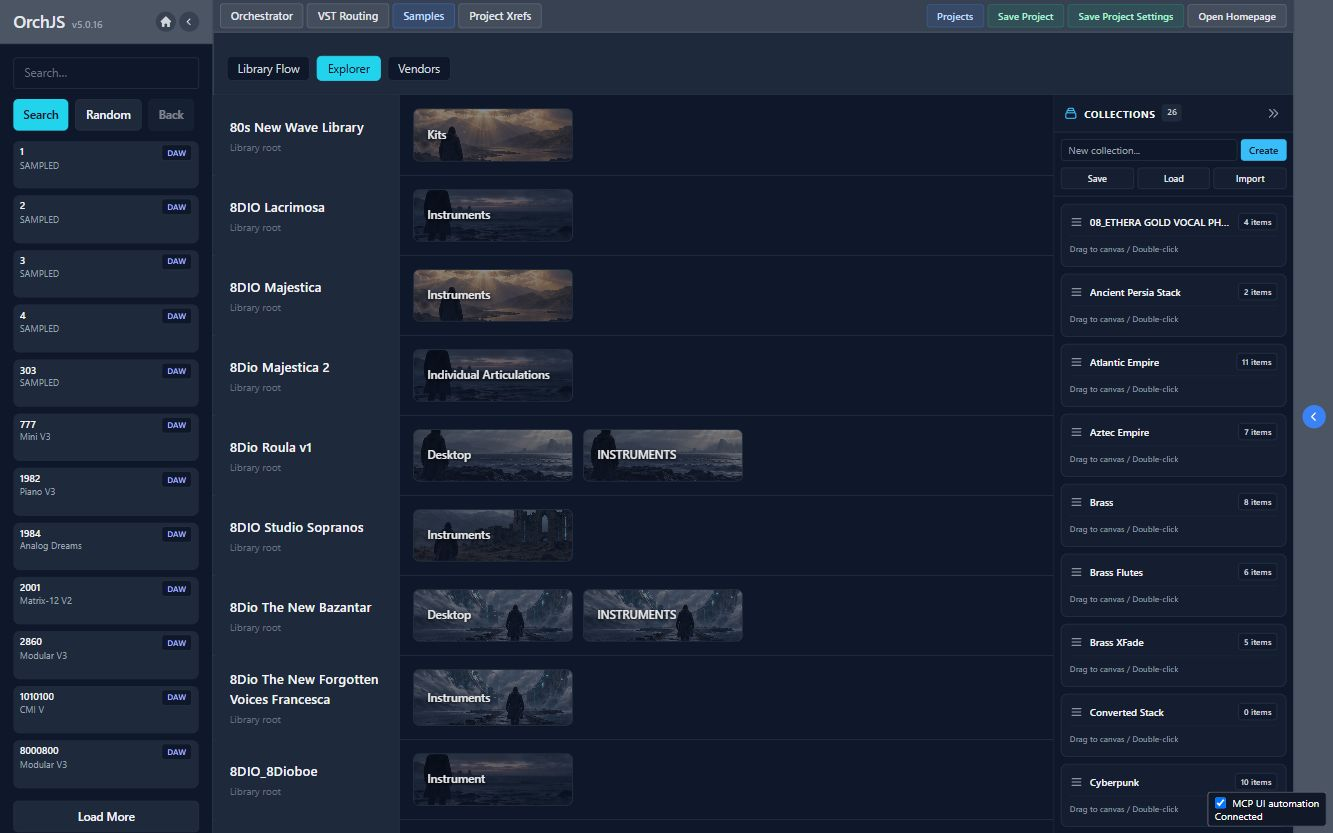
Task: Click Save Project Settings button
Action: pos(1125,16)
